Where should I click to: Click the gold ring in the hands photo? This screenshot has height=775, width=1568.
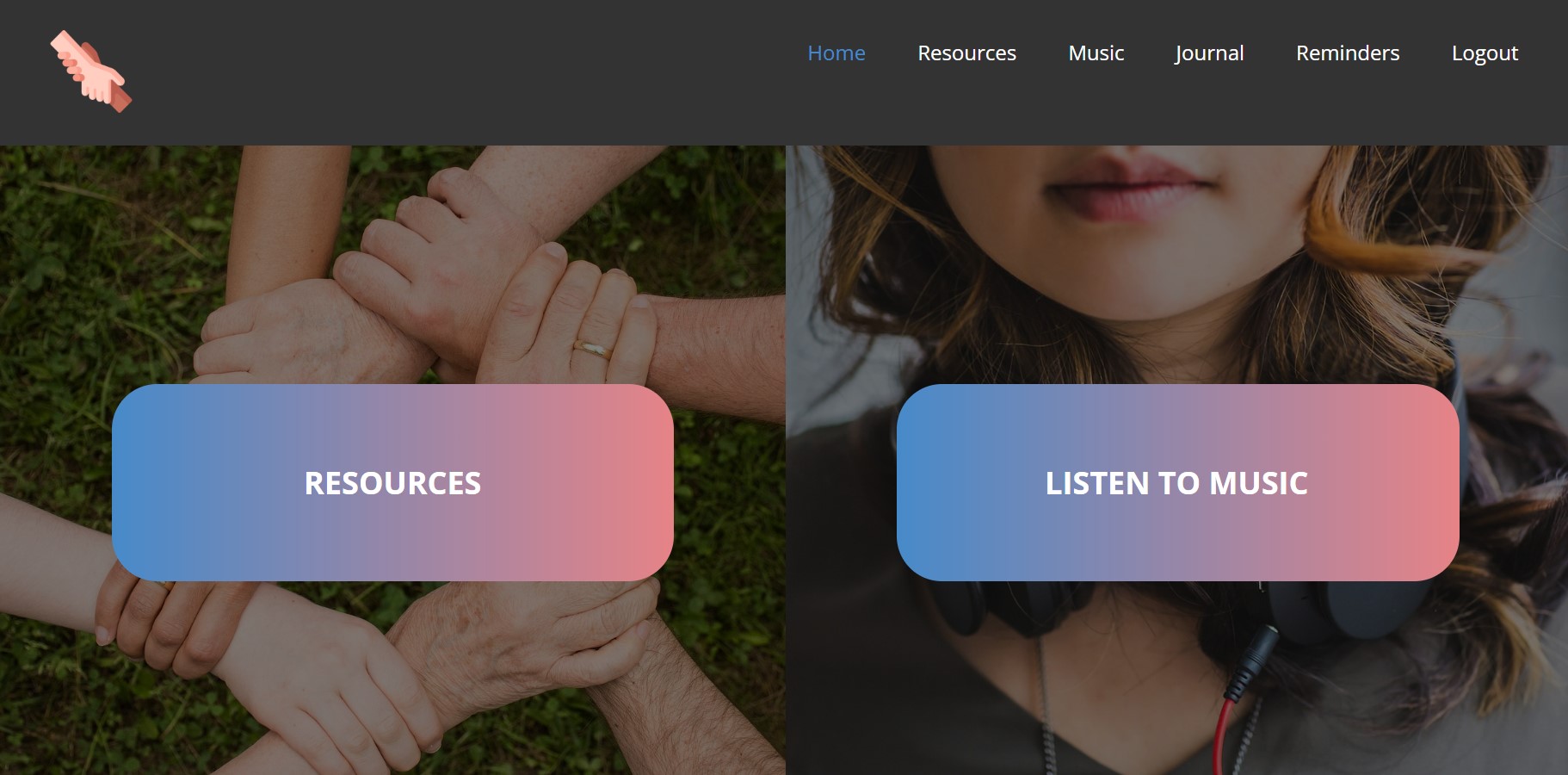point(593,349)
